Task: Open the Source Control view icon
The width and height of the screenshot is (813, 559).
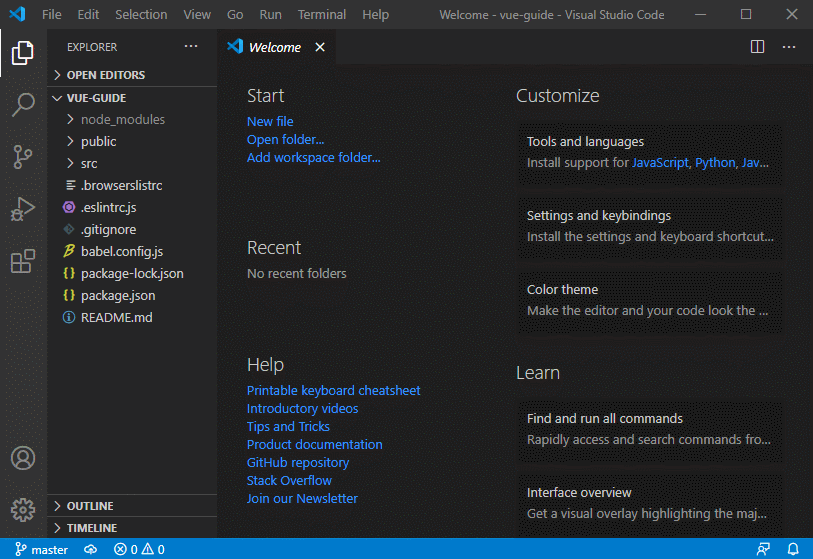Action: point(23,157)
